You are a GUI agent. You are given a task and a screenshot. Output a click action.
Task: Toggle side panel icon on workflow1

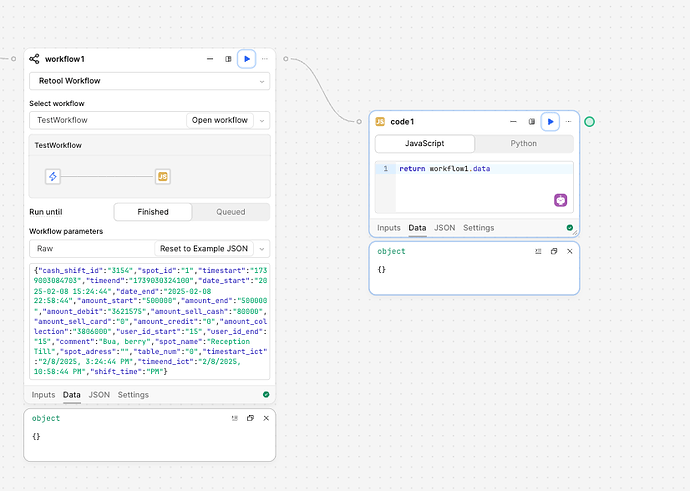(x=228, y=59)
